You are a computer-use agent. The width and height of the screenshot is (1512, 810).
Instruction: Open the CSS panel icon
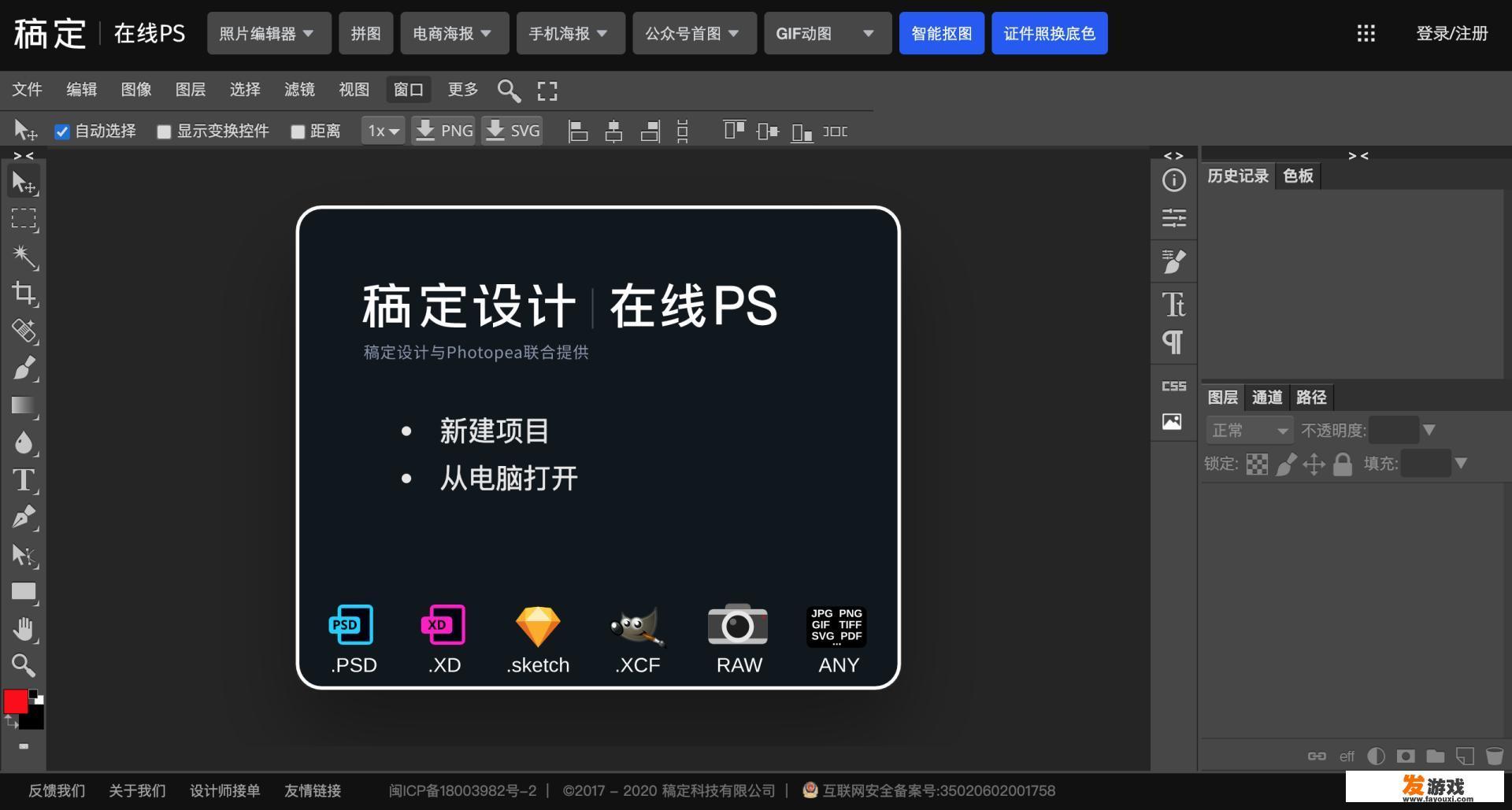[1173, 386]
